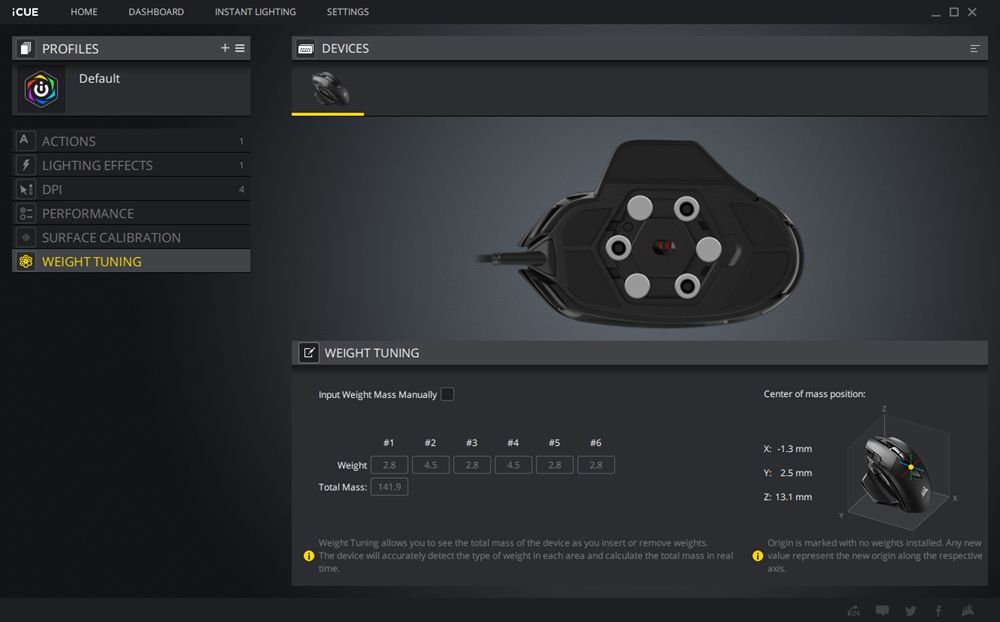The image size is (1000, 622).
Task: Click the 'Center of mass position:' label
Action: [x=814, y=394]
